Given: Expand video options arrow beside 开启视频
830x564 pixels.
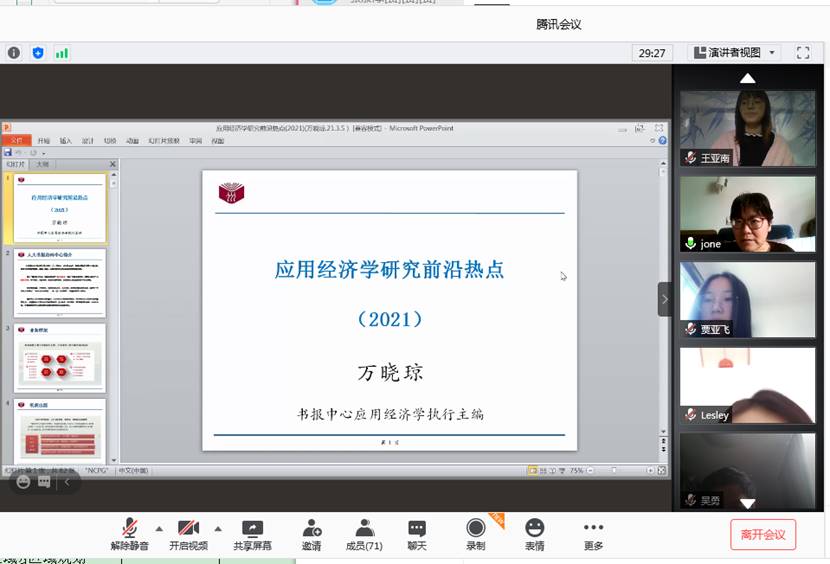Looking at the screenshot, I should click(x=218, y=529).
